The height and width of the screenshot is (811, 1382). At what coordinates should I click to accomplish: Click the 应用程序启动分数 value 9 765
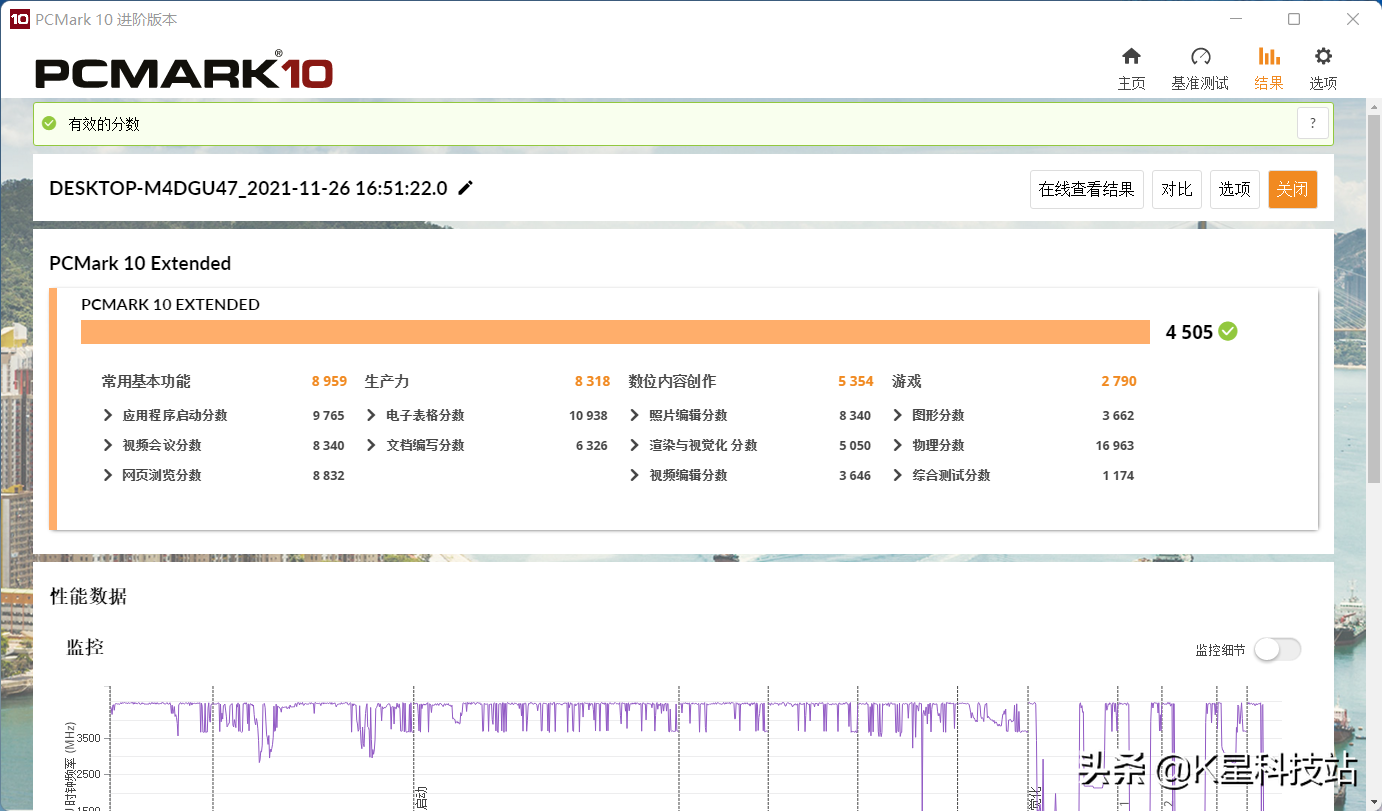(328, 415)
